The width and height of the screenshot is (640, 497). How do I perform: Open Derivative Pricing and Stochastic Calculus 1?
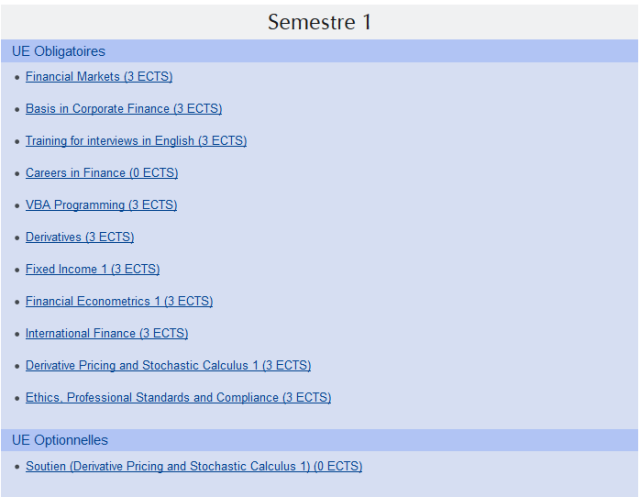pos(168,366)
